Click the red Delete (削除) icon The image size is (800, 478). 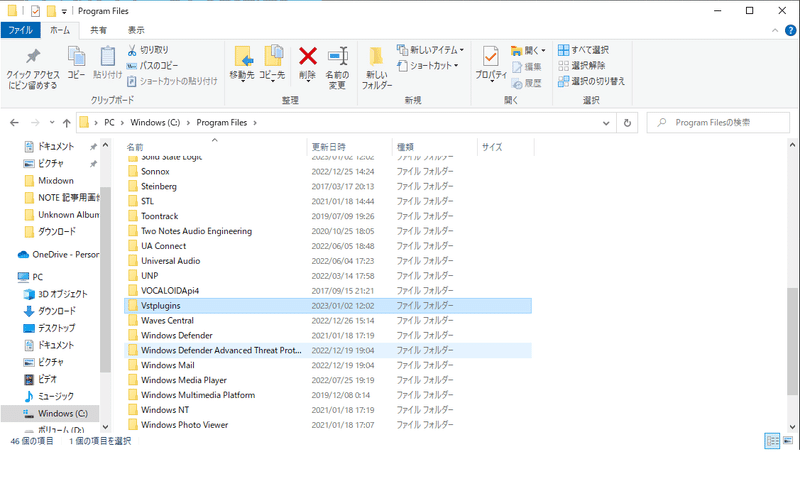308,56
